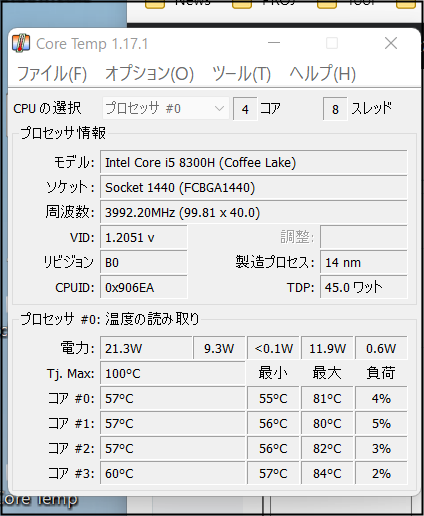
Task: Click コア #0 minimum temperature 55°C
Action: click(273, 398)
